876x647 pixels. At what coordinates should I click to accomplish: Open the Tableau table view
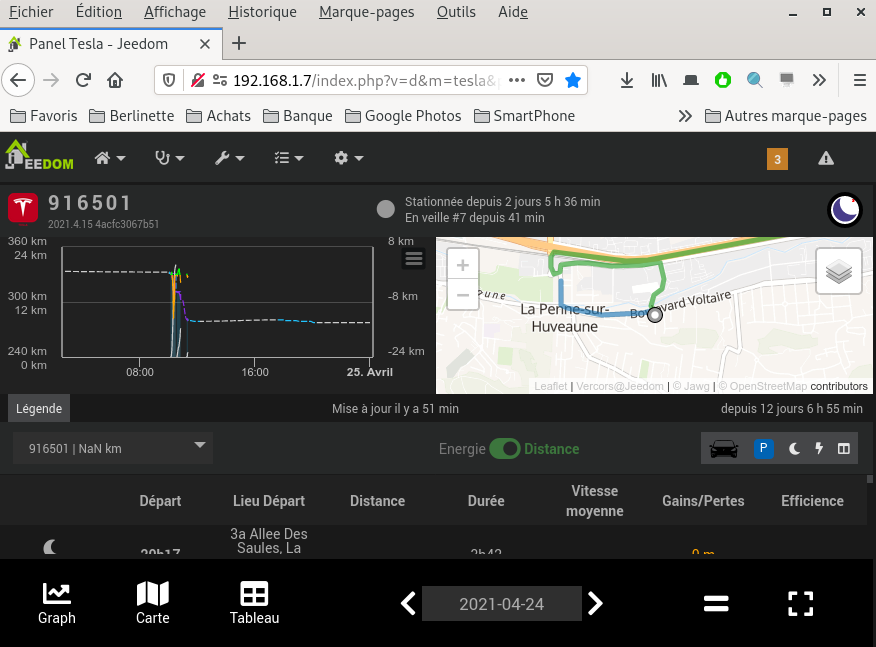(x=254, y=603)
